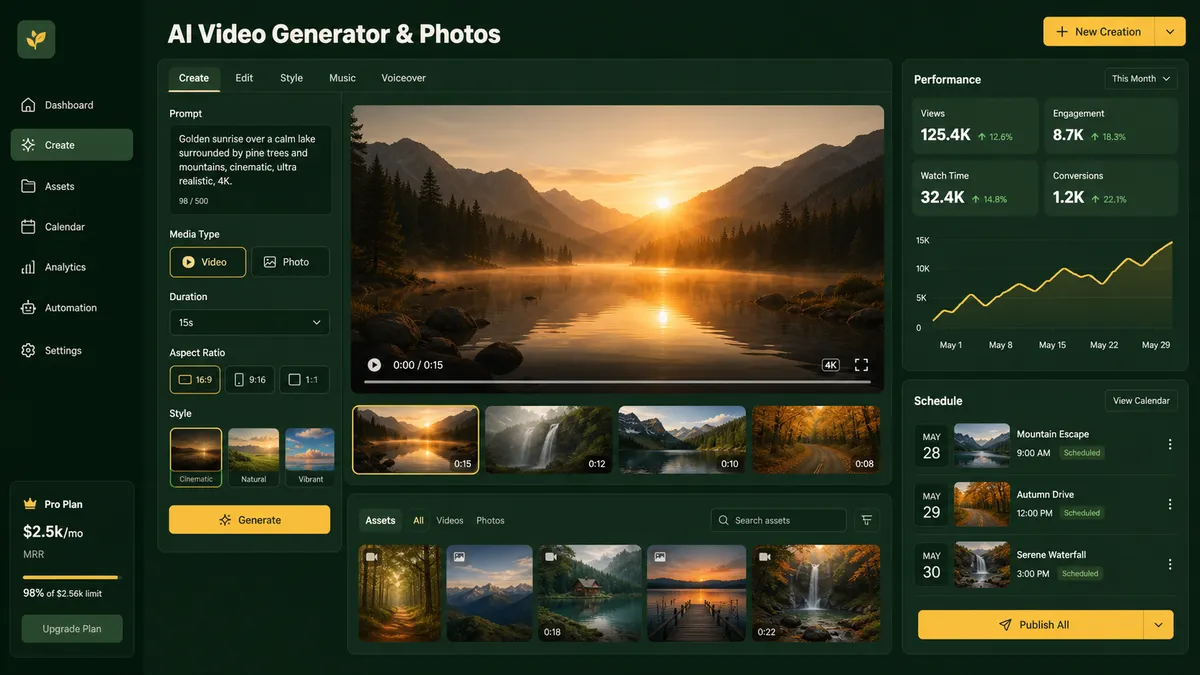Click the prompt text box

point(250,169)
